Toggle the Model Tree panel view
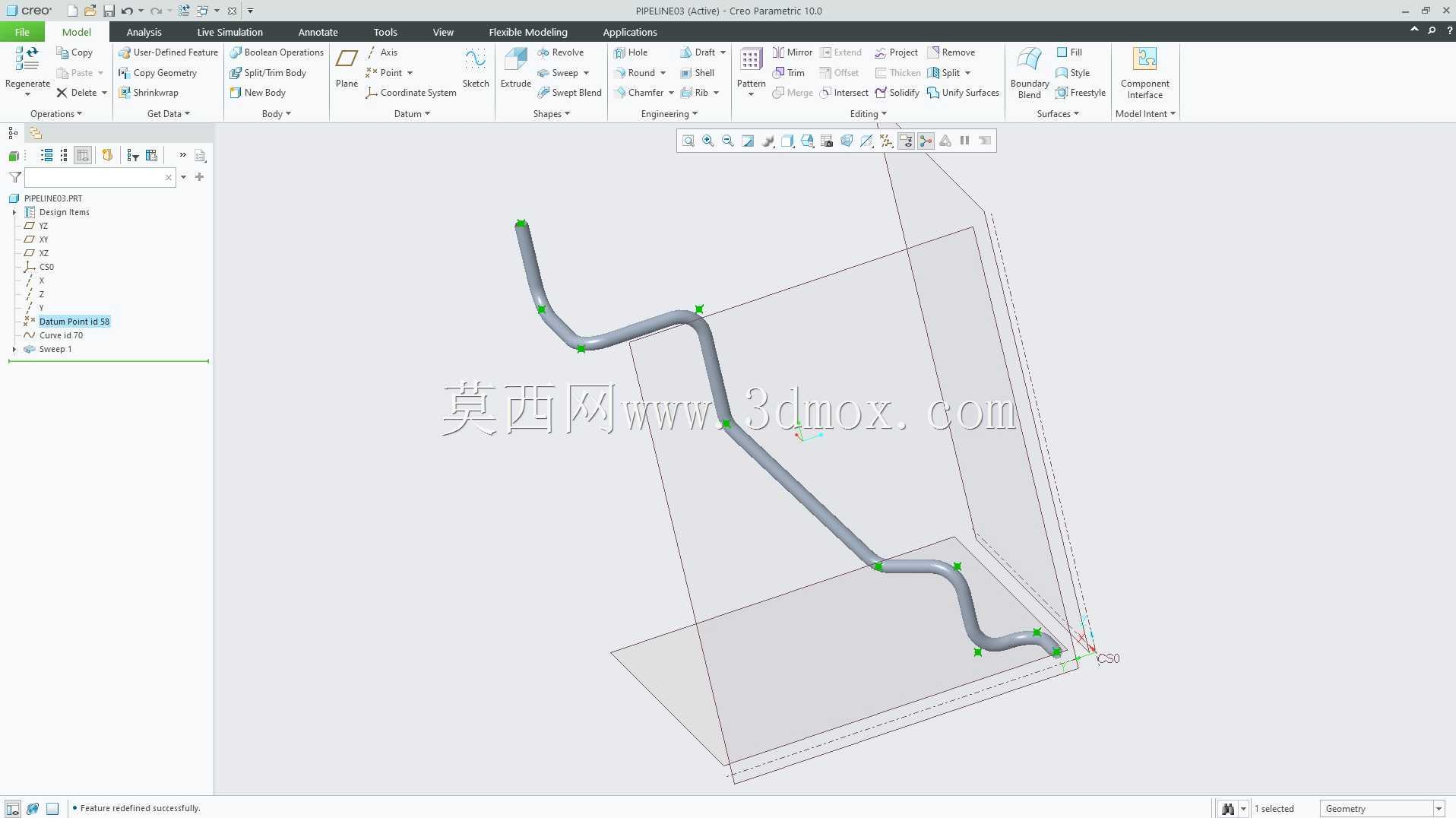This screenshot has width=1456, height=818. (13, 133)
